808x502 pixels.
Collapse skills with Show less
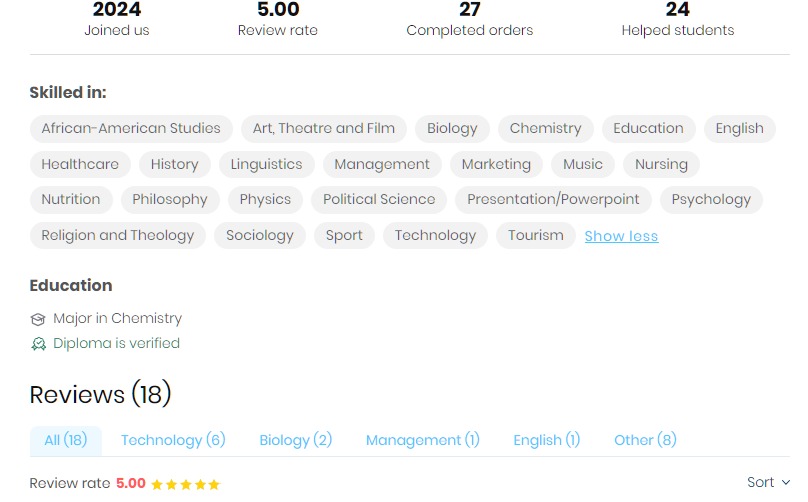[x=621, y=236]
